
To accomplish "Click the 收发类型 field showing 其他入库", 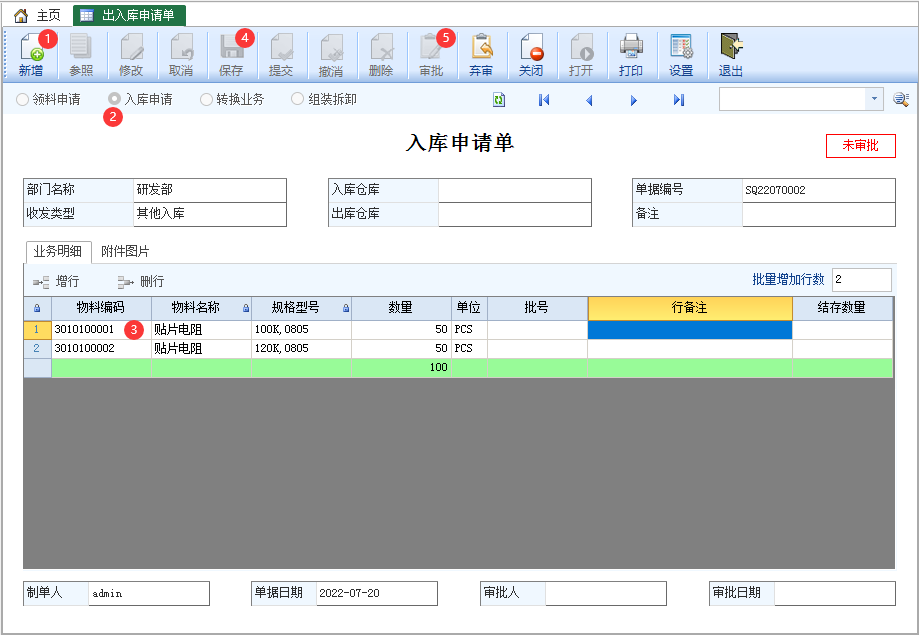I will (210, 214).
